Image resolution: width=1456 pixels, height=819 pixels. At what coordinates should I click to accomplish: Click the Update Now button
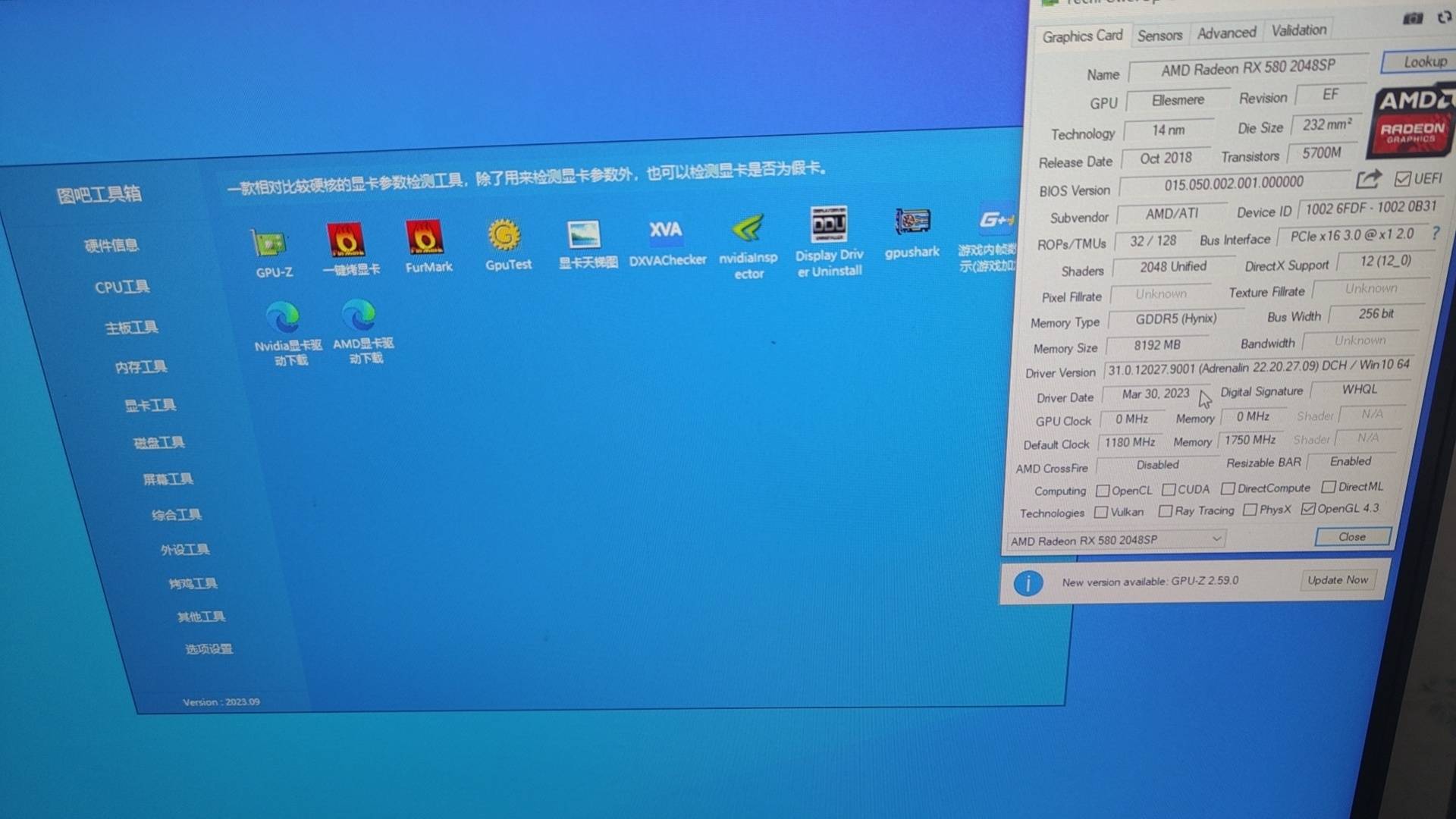1337,580
